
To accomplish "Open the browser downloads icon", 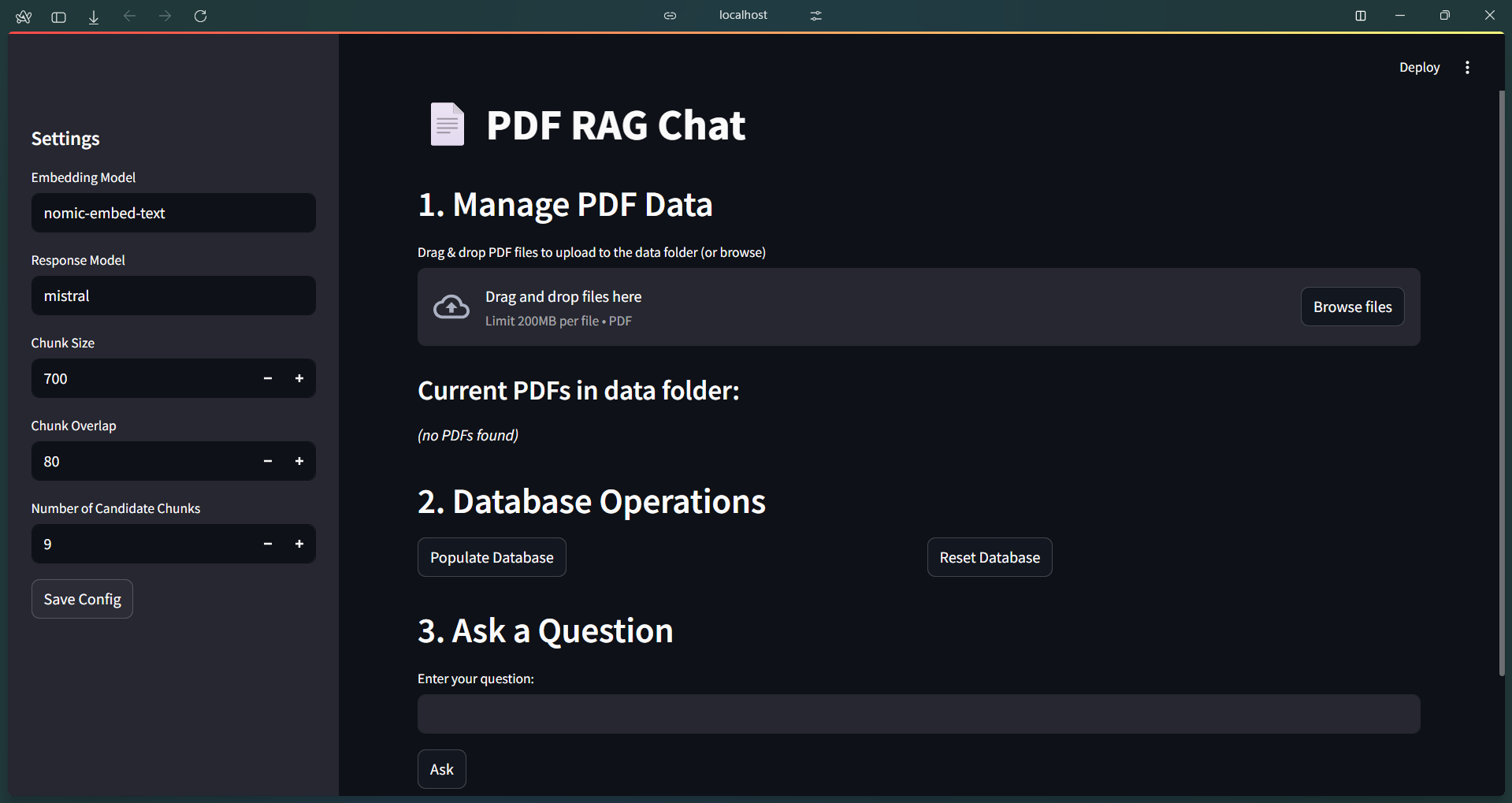I will tap(94, 17).
